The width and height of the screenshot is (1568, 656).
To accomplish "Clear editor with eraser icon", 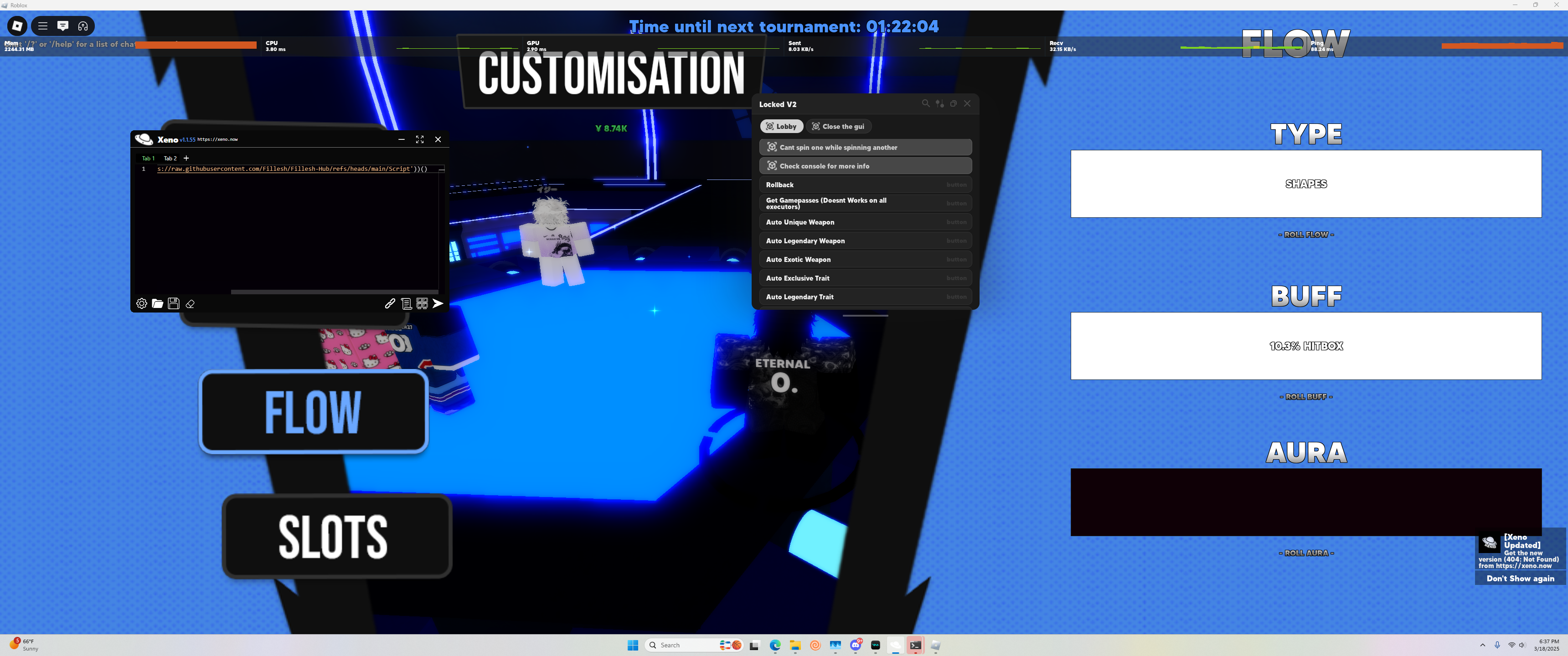I will (x=190, y=303).
